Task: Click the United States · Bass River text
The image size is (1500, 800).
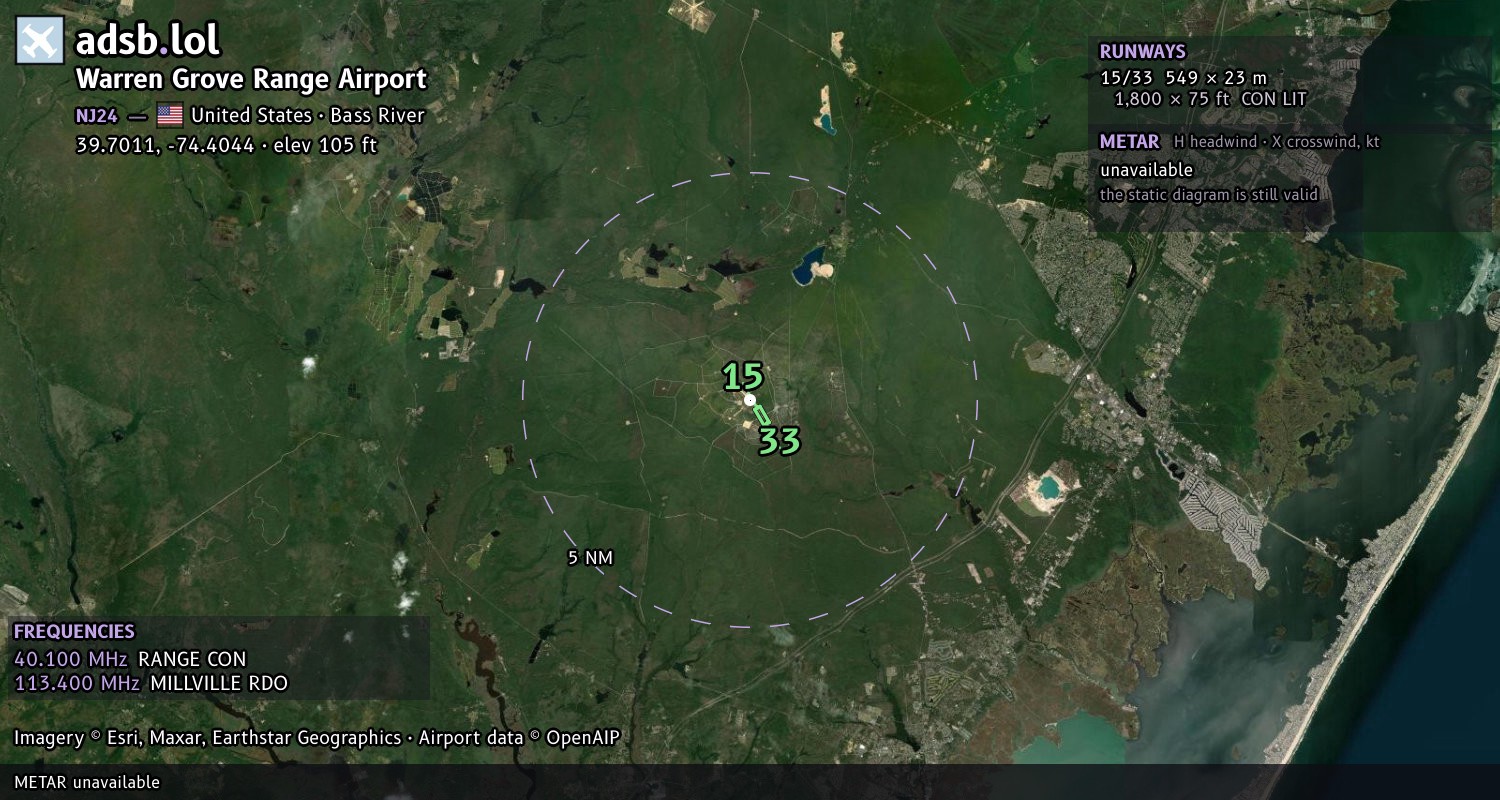Action: 308,115
